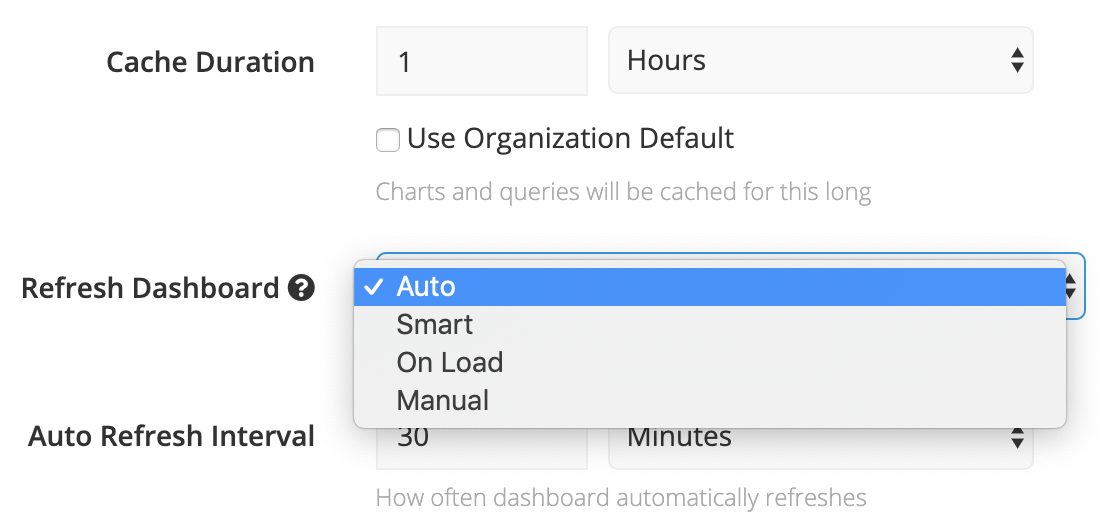Click the 'Auto Refresh Interval' label
1111x530 pixels.
[171, 436]
